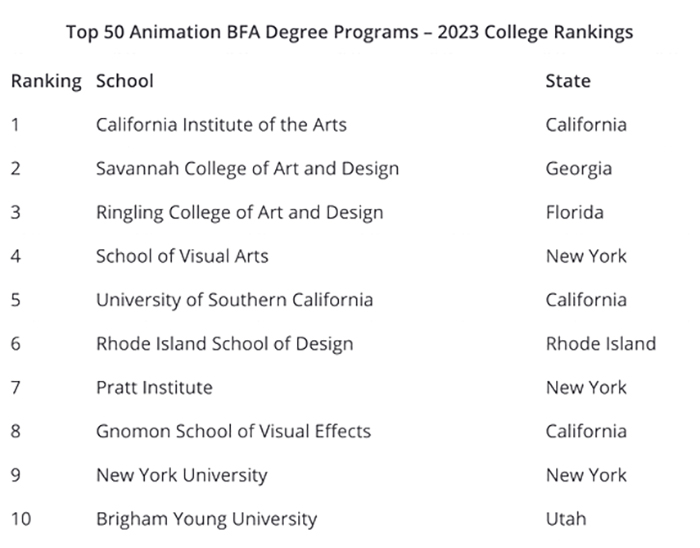Select the State column header
Screen dimensions: 700x548
568,81
